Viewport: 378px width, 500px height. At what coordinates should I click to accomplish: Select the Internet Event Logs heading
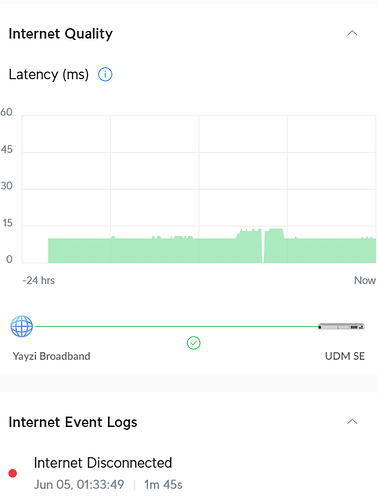[x=73, y=422]
